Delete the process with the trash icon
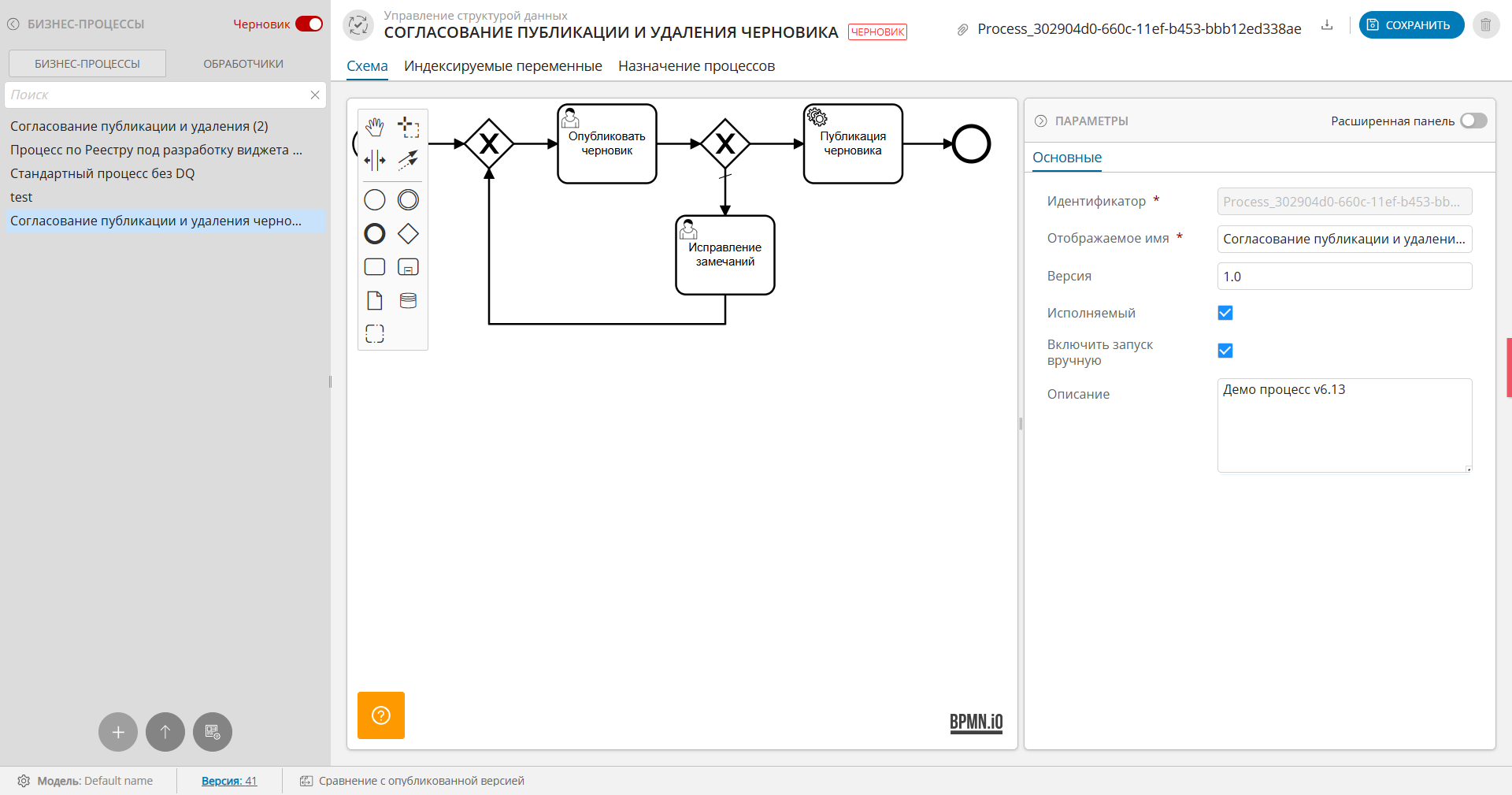This screenshot has width=1512, height=795. (x=1485, y=25)
